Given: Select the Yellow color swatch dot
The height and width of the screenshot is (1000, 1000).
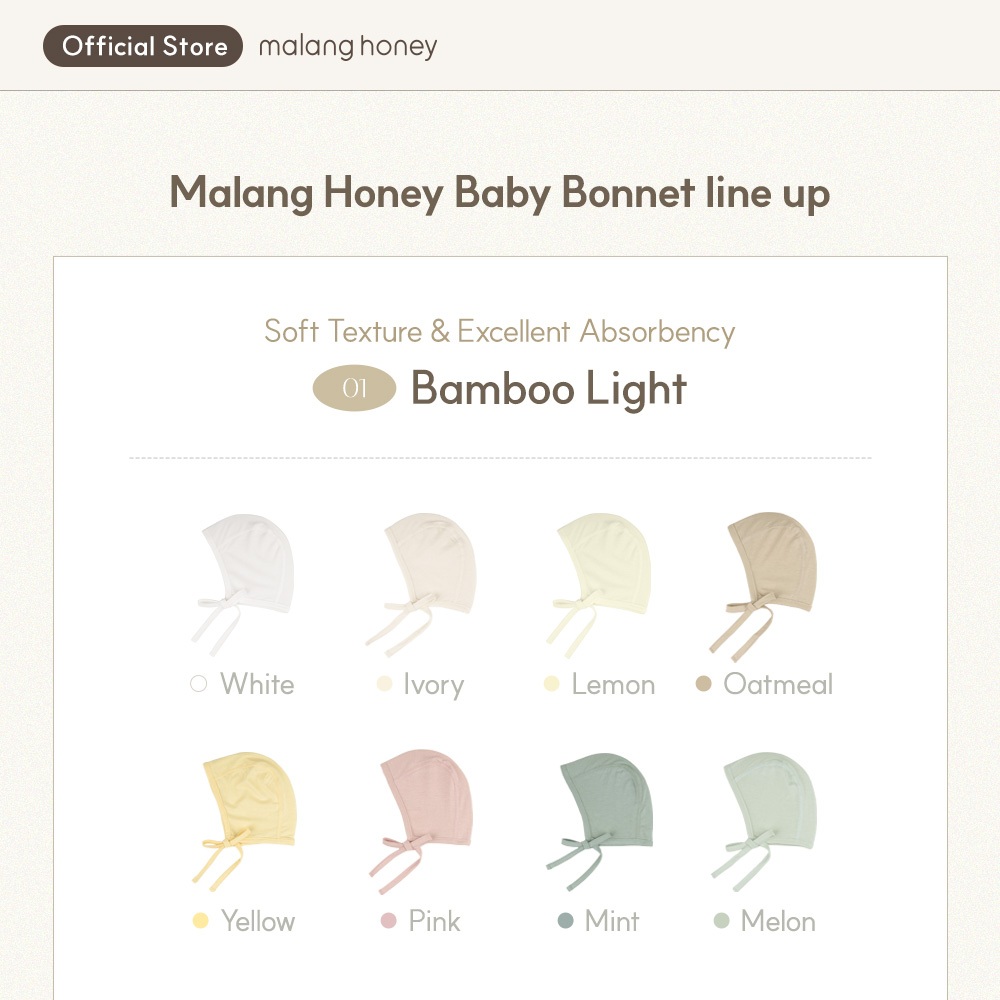Looking at the screenshot, I should [200, 920].
